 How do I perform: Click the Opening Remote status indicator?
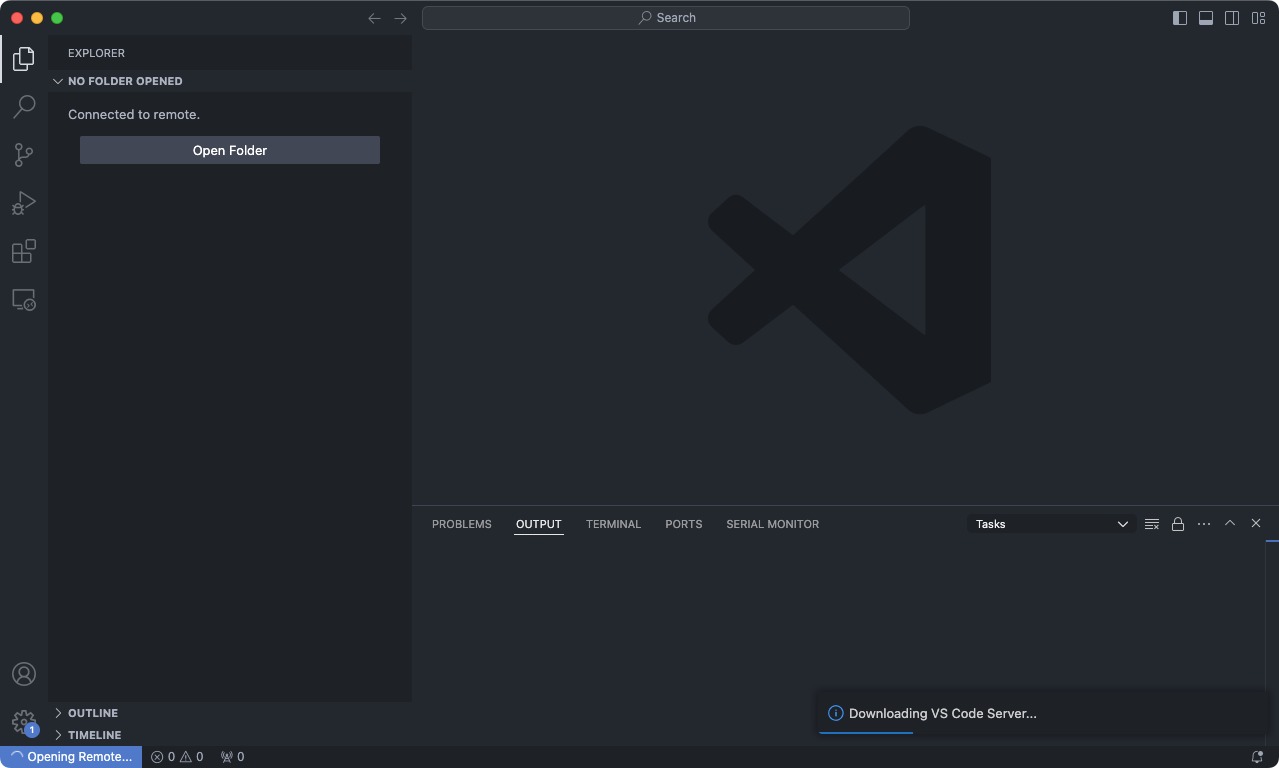tap(71, 757)
